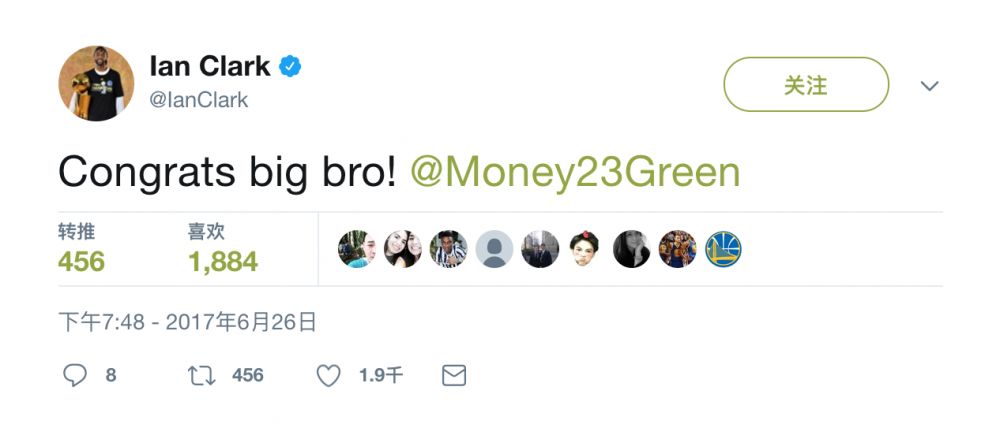The width and height of the screenshot is (1000, 424).
Task: Open Golden State Warriors logo avatar
Action: (723, 249)
